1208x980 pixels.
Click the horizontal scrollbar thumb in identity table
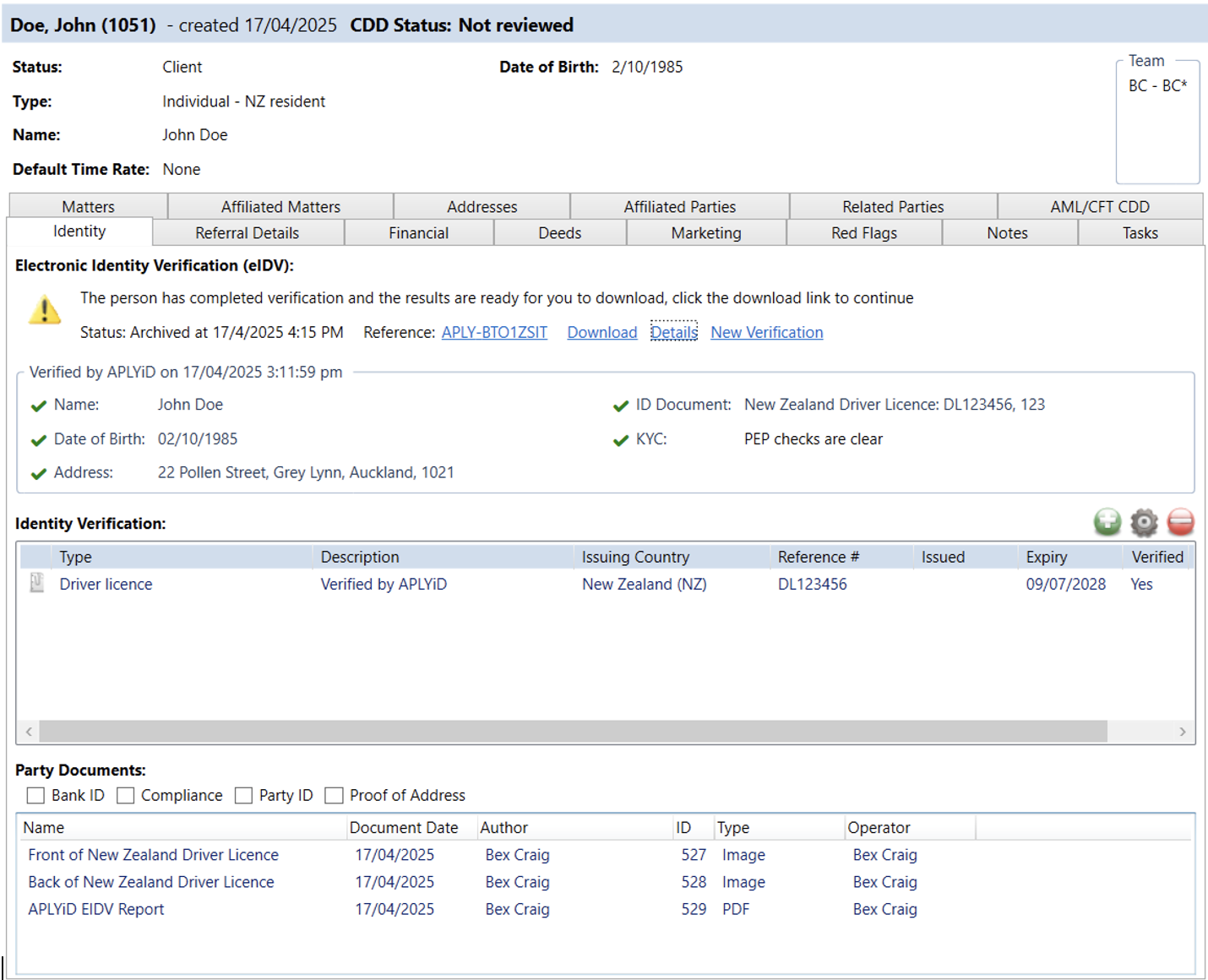coord(573,732)
